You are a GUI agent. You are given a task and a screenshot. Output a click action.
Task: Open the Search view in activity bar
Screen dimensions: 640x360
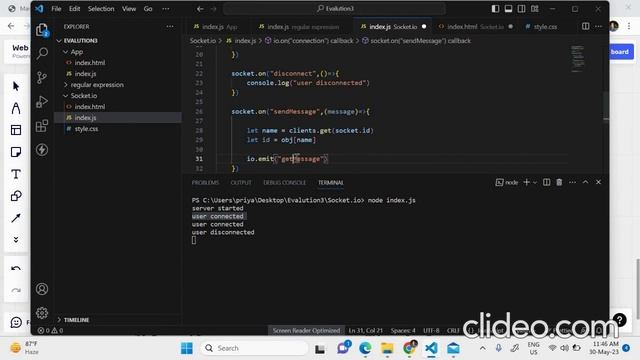tap(42, 53)
